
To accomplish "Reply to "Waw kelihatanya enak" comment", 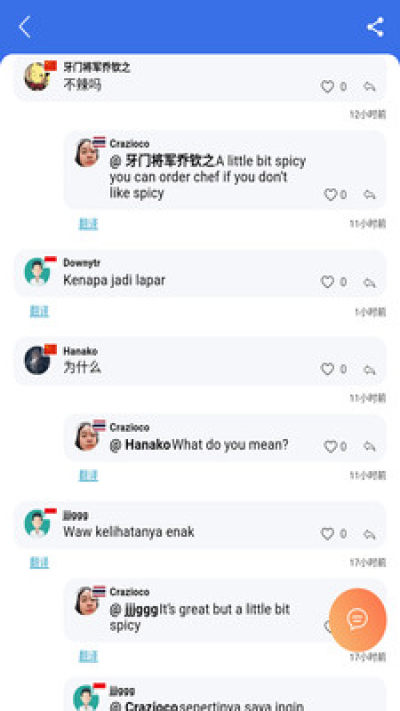I will click(370, 534).
